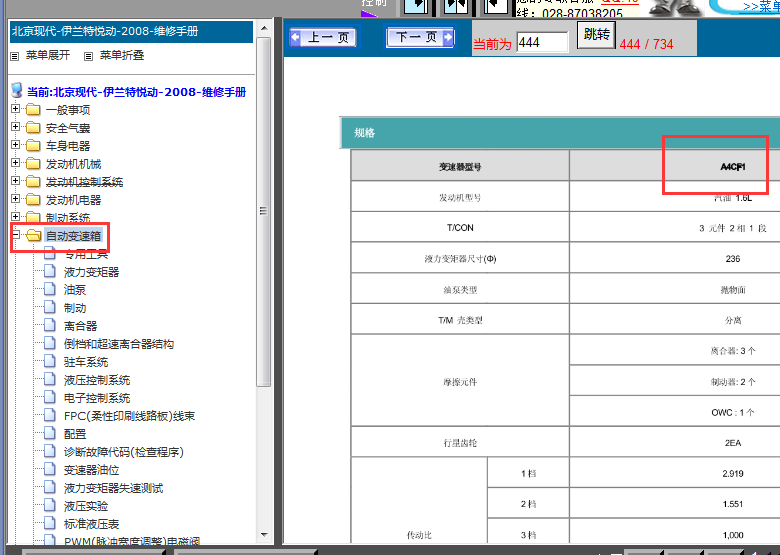The width and height of the screenshot is (780, 555).
Task: Go to previous page with 上一页
Action: [323, 37]
